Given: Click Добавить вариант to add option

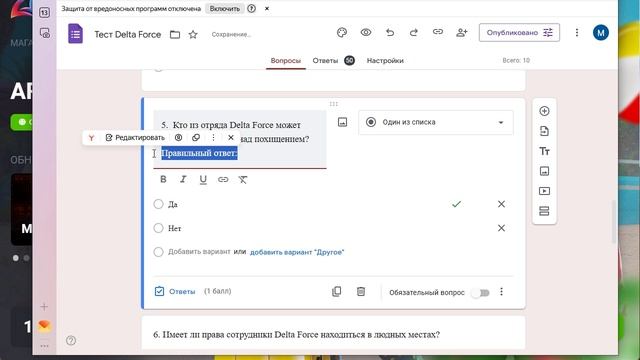Looking at the screenshot, I should coord(199,252).
